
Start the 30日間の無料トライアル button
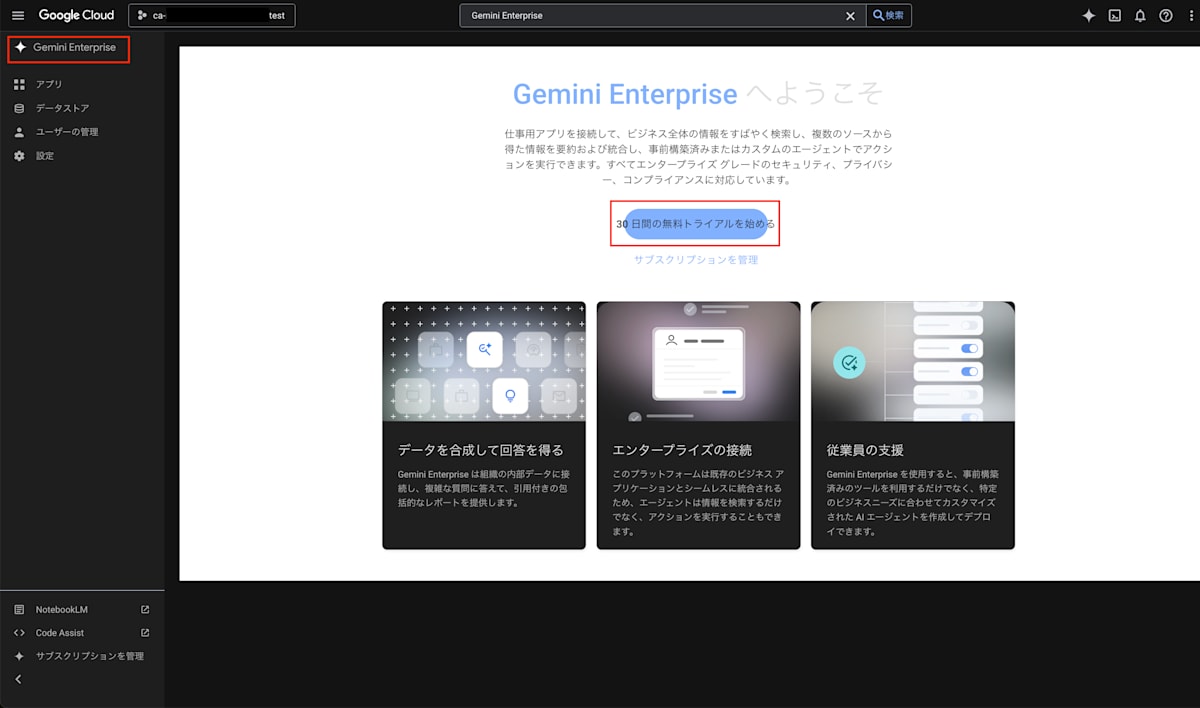pyautogui.click(x=695, y=224)
